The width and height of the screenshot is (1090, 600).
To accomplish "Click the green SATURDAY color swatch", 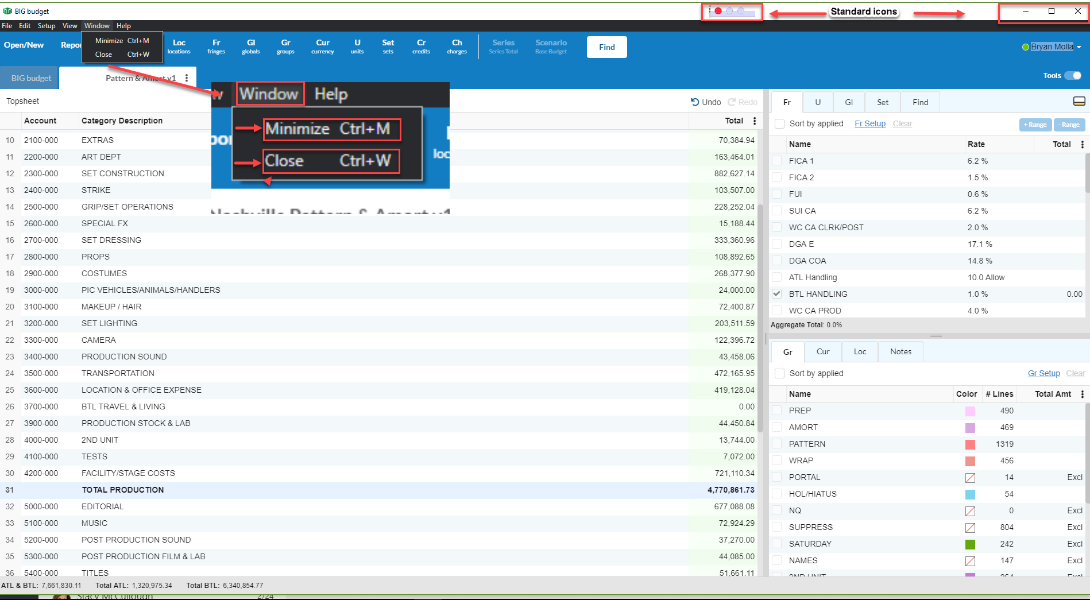I will tap(970, 544).
